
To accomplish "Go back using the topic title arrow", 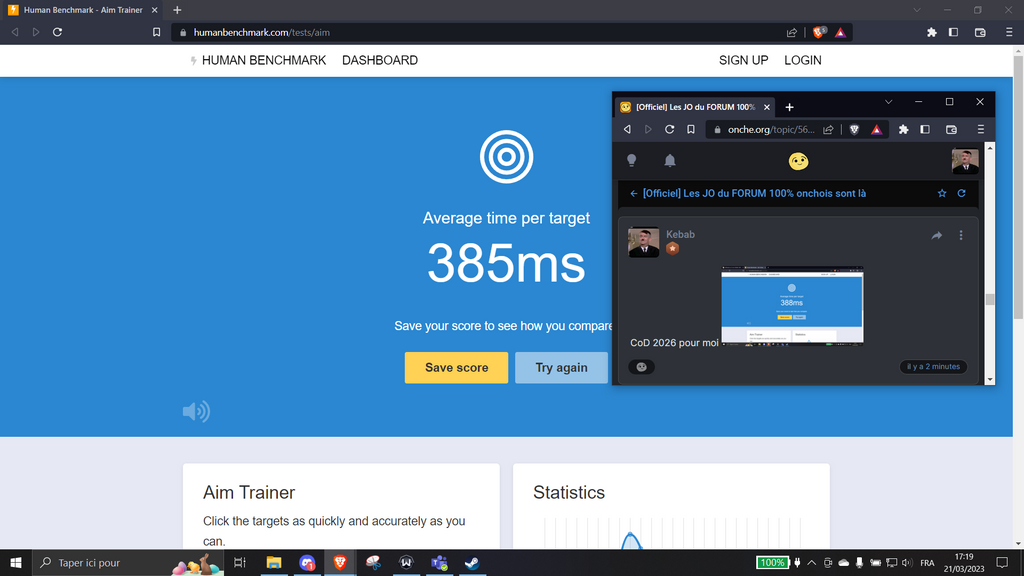I will click(634, 193).
